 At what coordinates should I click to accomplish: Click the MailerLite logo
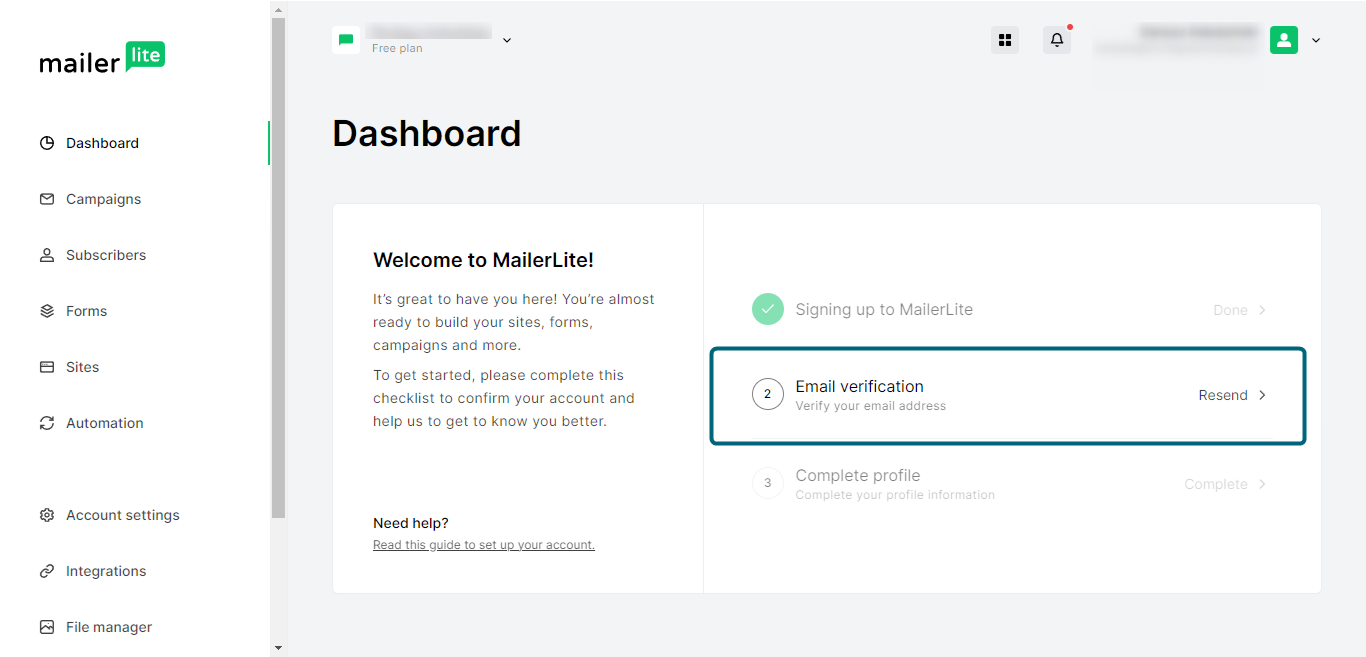[x=102, y=58]
